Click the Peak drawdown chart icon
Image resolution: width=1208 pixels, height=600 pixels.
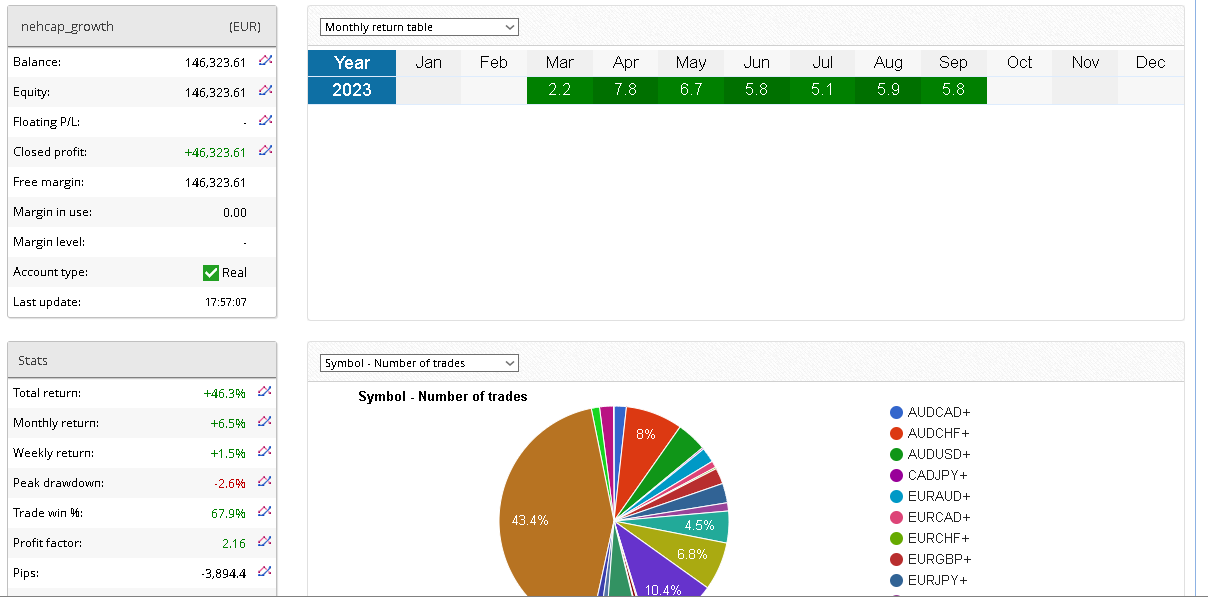[x=265, y=482]
